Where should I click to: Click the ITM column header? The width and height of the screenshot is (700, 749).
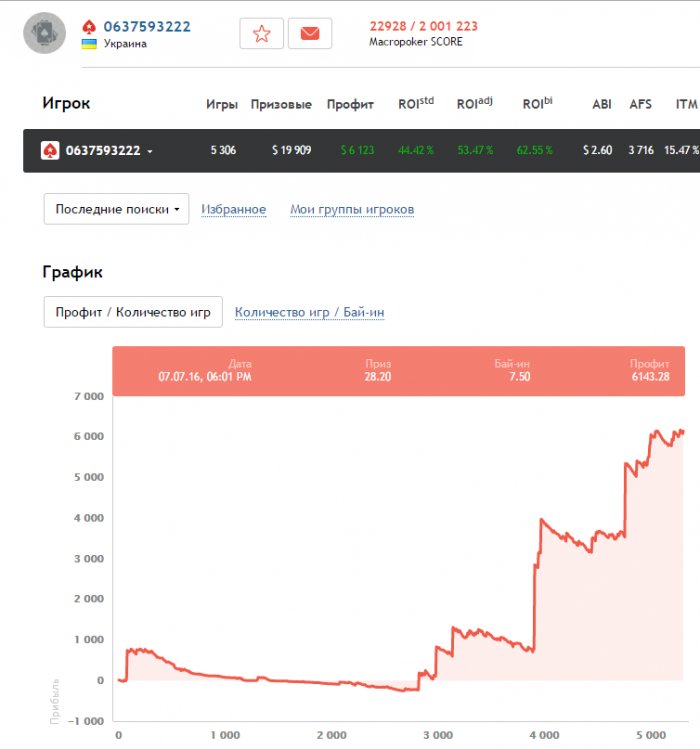tap(687, 104)
